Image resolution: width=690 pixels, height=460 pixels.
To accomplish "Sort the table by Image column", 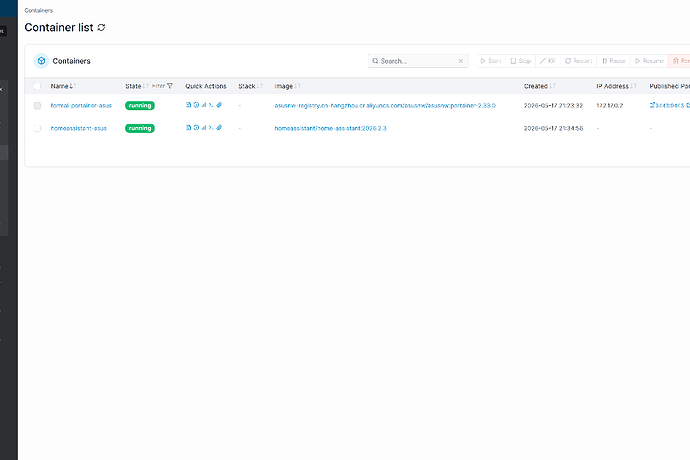I will pos(287,86).
